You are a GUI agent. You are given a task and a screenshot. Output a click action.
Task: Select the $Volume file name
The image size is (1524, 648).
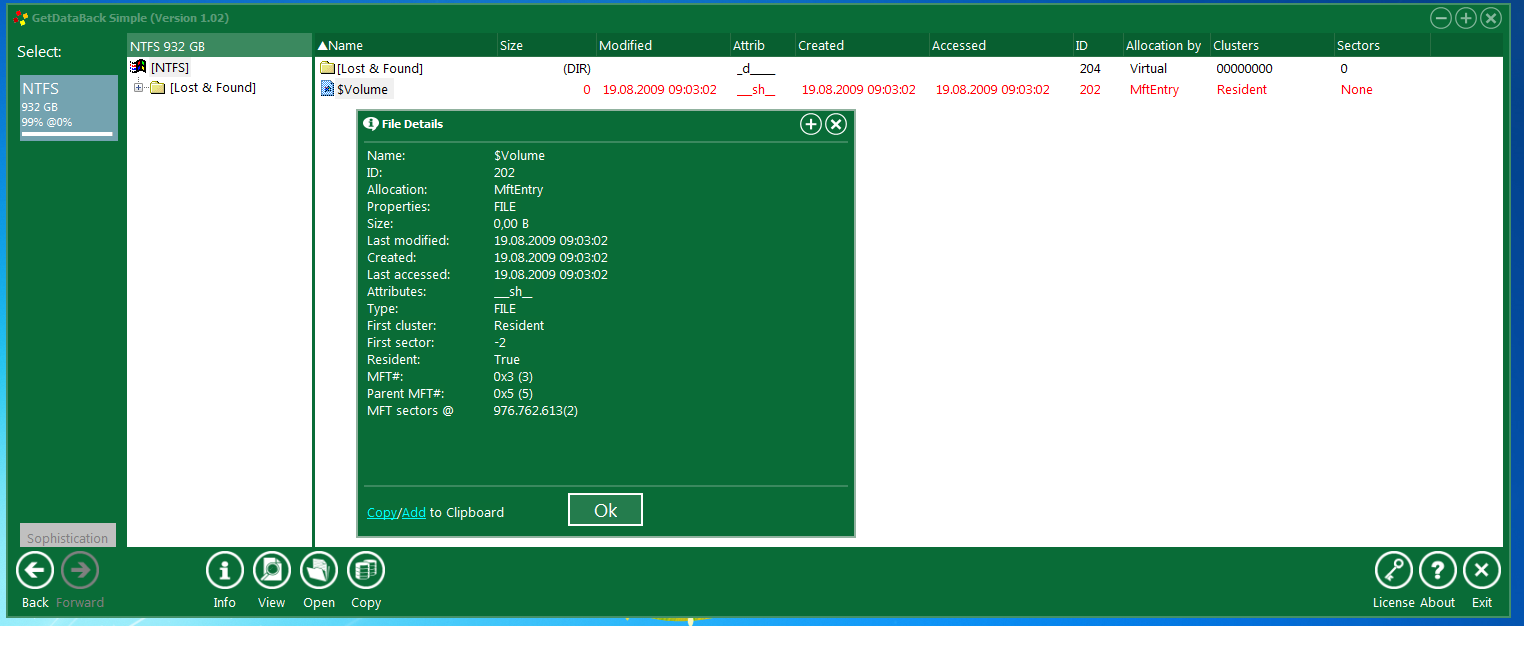click(x=362, y=89)
